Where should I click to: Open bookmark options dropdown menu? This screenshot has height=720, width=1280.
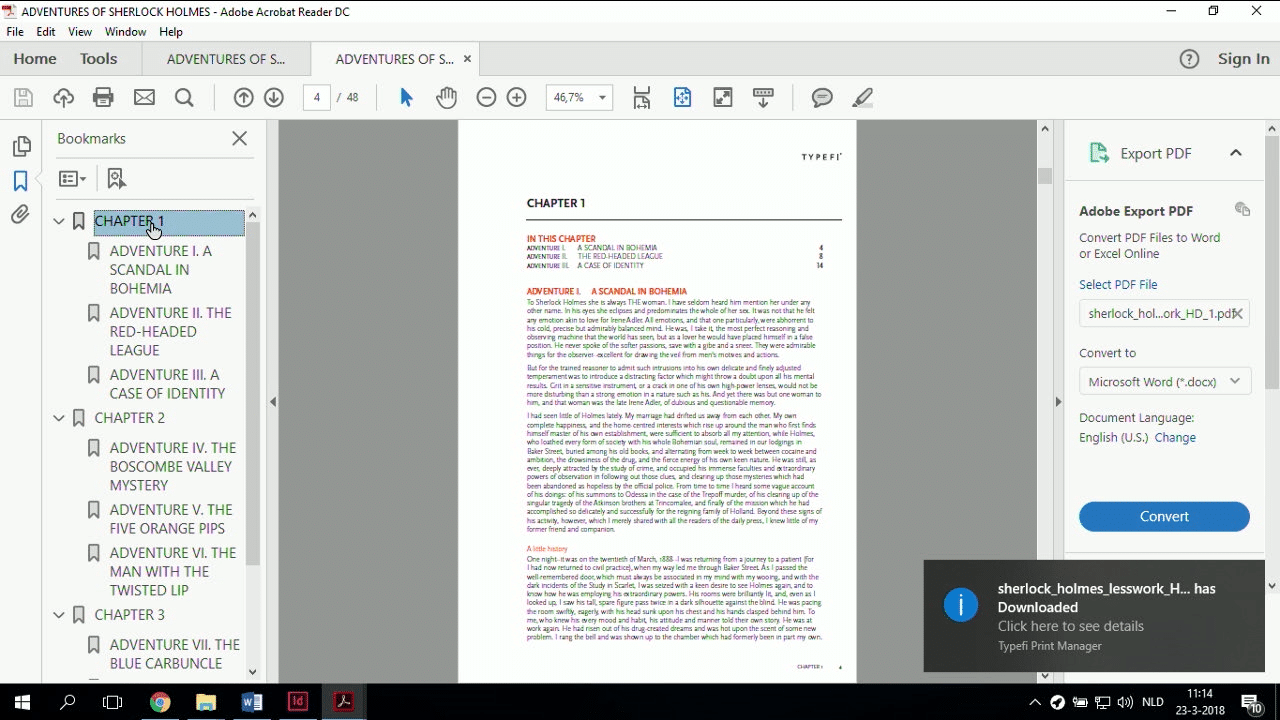point(72,178)
